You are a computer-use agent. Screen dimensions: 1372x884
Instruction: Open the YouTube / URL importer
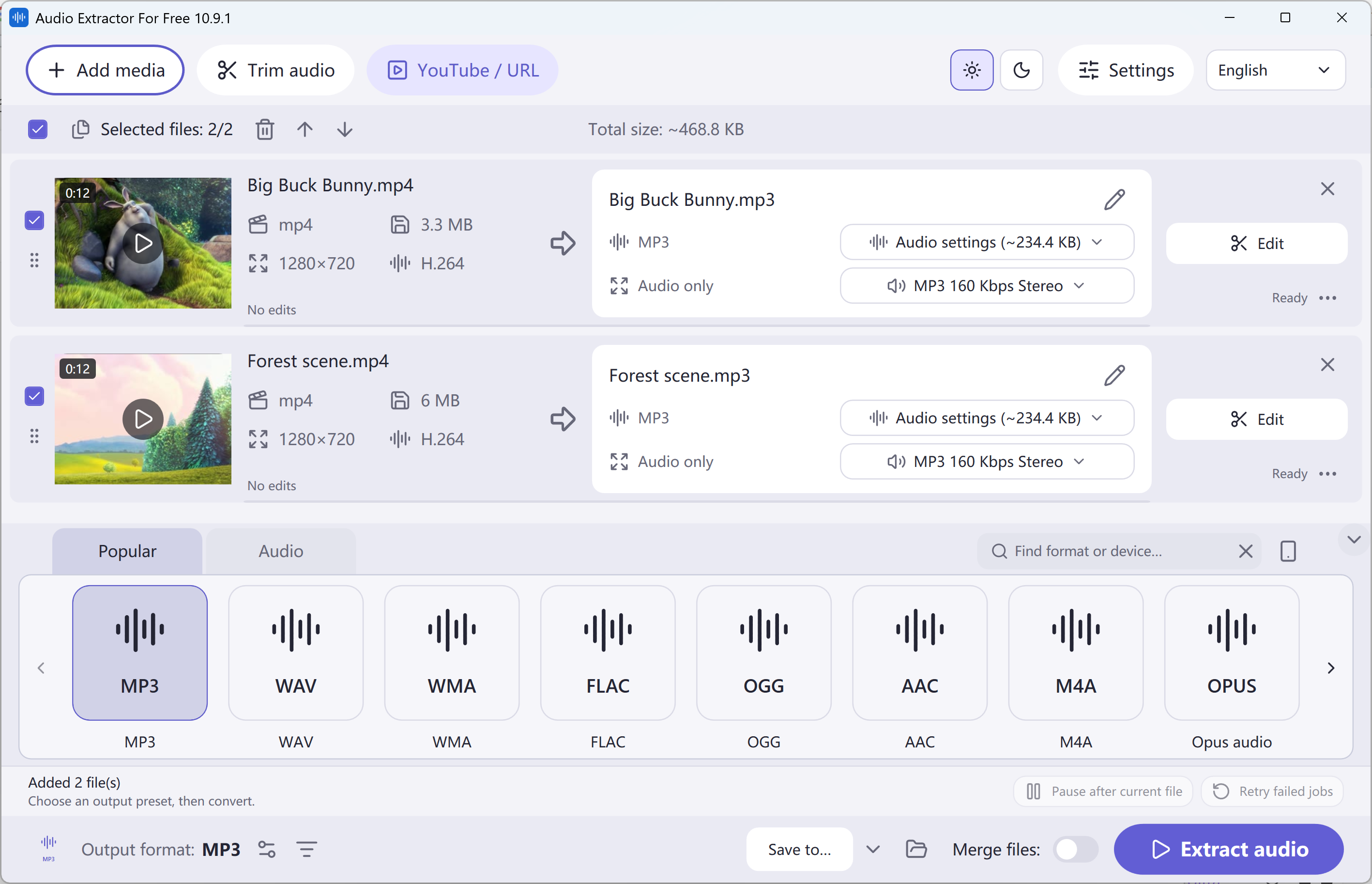pos(462,70)
